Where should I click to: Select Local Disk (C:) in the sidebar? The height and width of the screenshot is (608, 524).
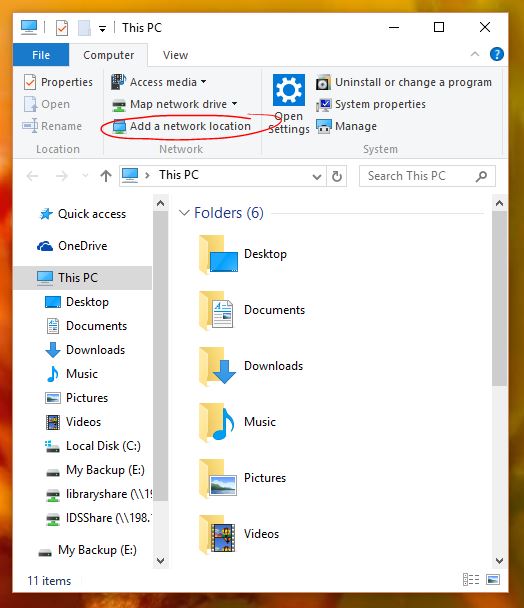(x=93, y=446)
